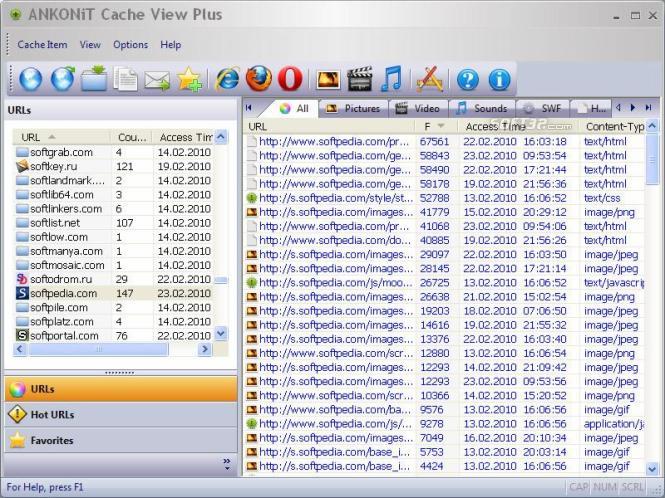Select cache entry with size 9576
Screen dimensions: 665x498
tap(444, 410)
